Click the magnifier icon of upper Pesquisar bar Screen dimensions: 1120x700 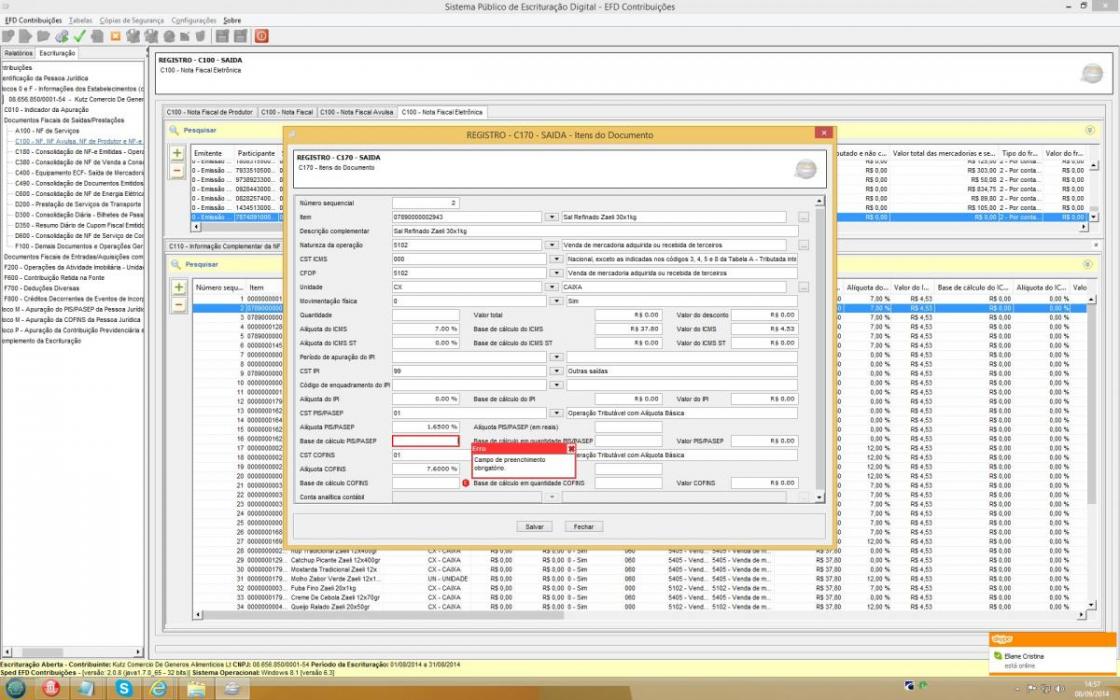coord(174,131)
